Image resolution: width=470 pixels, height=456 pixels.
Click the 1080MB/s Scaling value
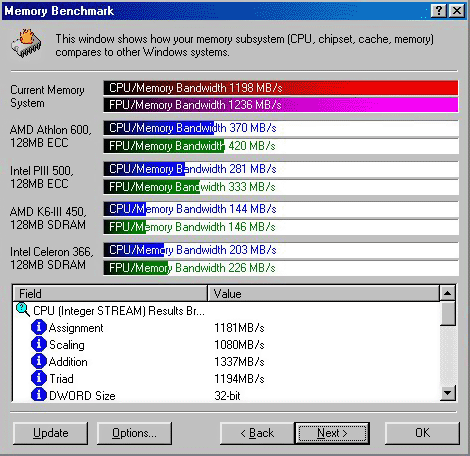coord(239,345)
